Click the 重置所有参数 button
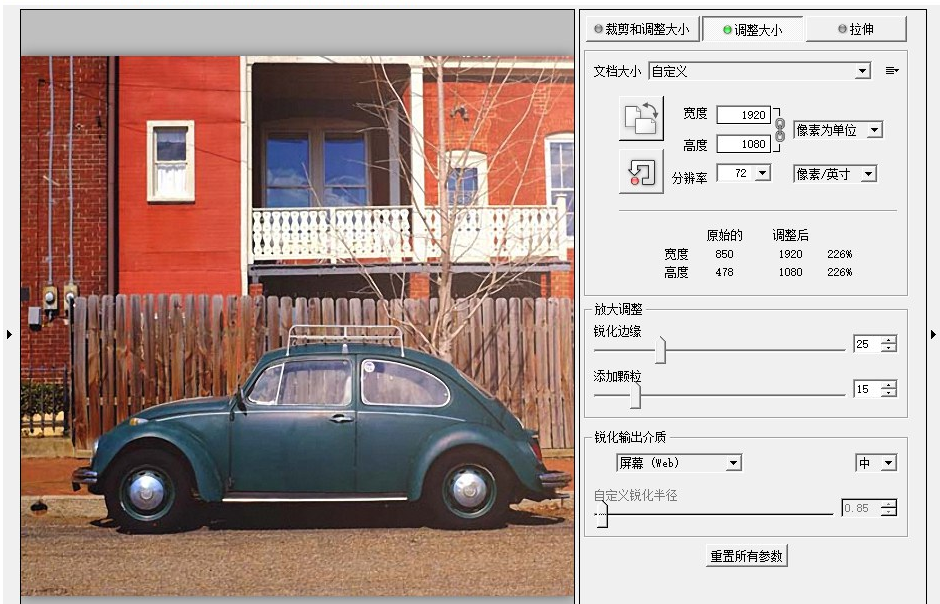This screenshot has width=940, height=604. click(x=746, y=556)
